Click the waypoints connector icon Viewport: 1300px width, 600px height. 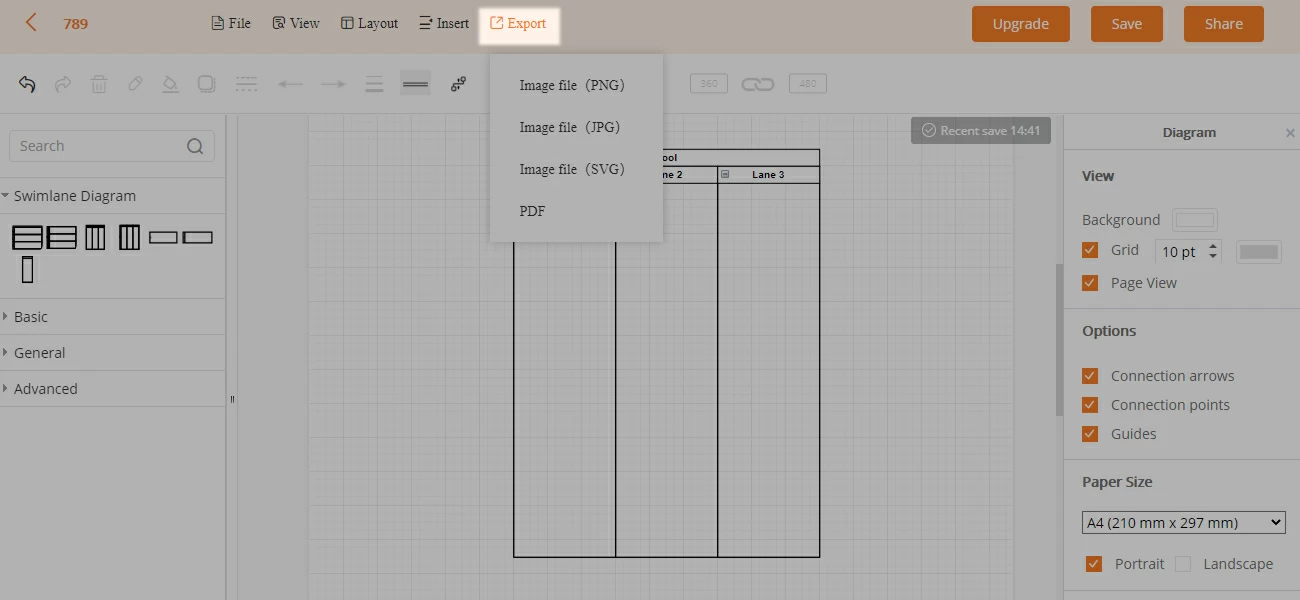point(458,84)
